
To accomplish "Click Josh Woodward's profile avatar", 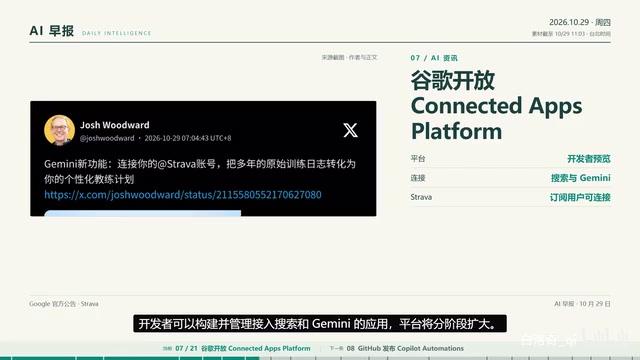I will pyautogui.click(x=60, y=130).
